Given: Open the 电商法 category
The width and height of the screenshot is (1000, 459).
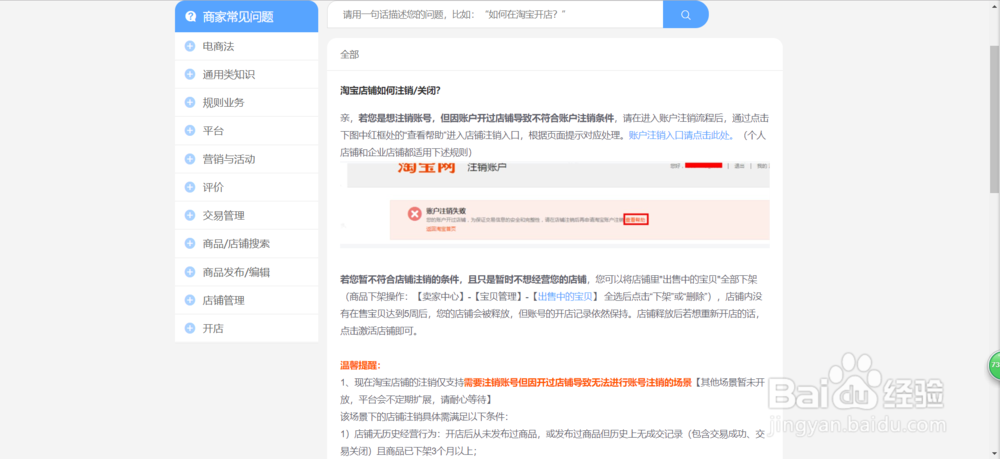Looking at the screenshot, I should tap(246, 46).
